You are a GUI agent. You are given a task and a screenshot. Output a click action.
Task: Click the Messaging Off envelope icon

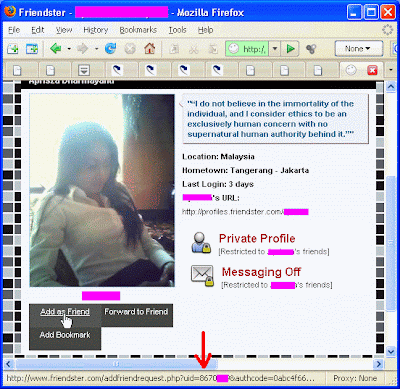pyautogui.click(x=202, y=276)
